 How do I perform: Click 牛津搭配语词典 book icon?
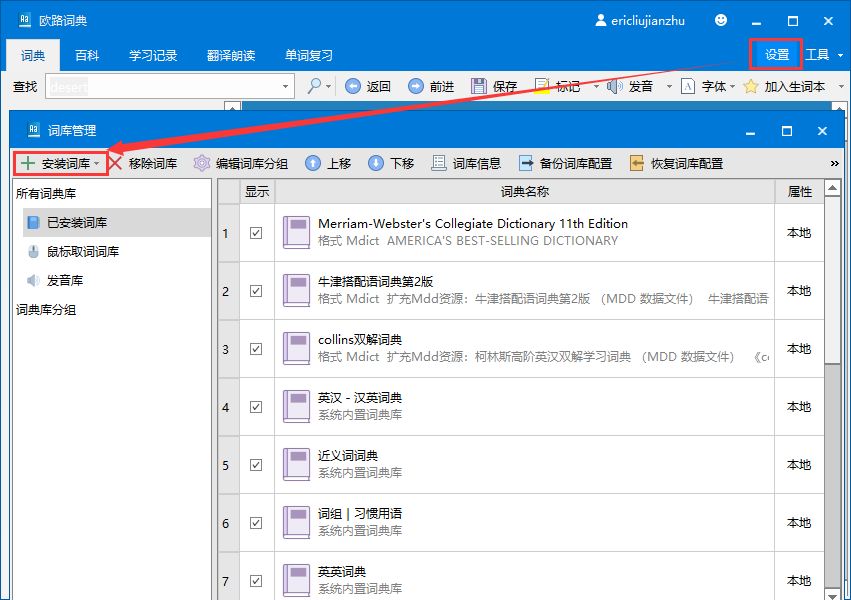pos(296,291)
